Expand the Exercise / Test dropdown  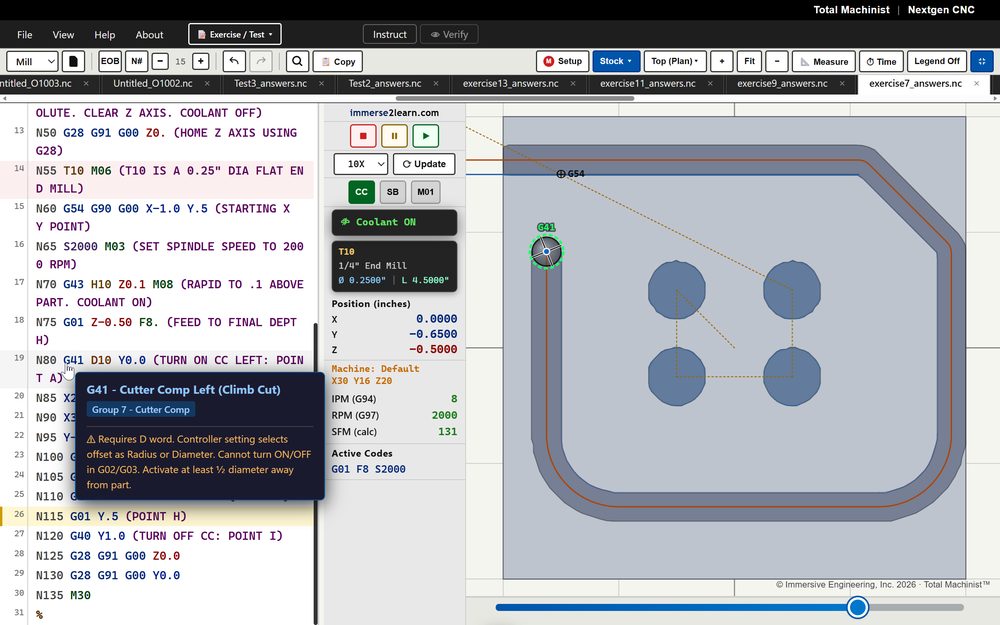click(235, 34)
